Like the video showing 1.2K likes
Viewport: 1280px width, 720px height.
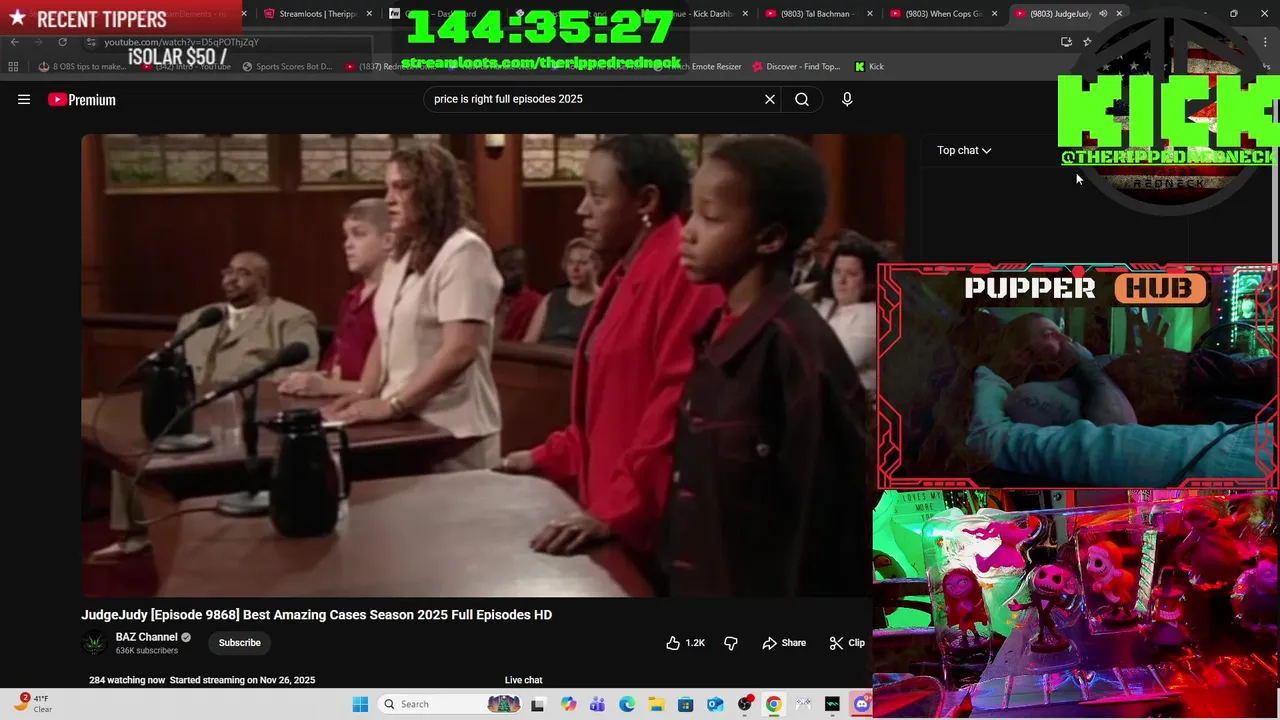click(686, 643)
